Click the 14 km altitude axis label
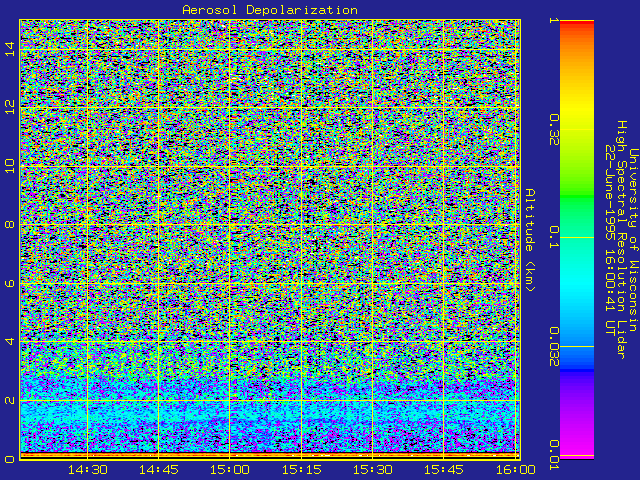The image size is (640, 480). [9, 49]
